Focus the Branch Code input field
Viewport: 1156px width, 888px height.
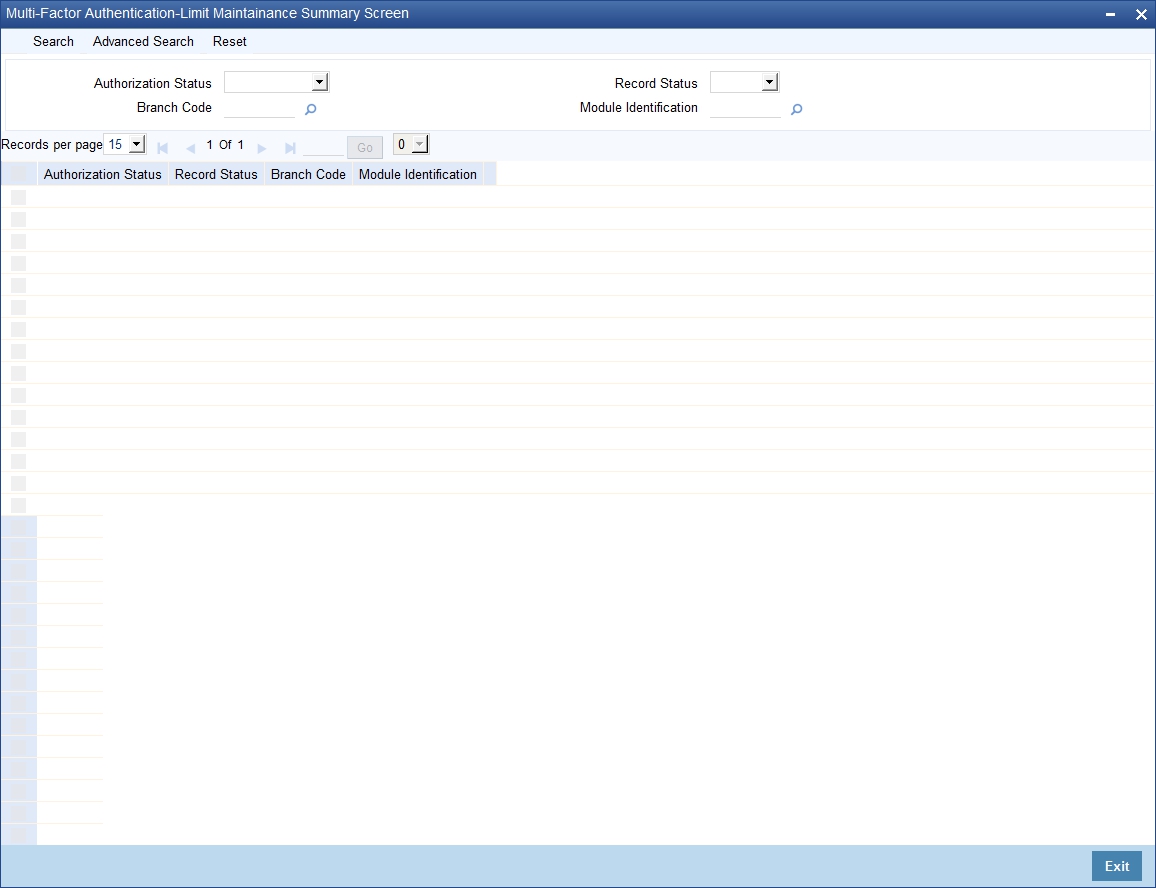point(260,108)
